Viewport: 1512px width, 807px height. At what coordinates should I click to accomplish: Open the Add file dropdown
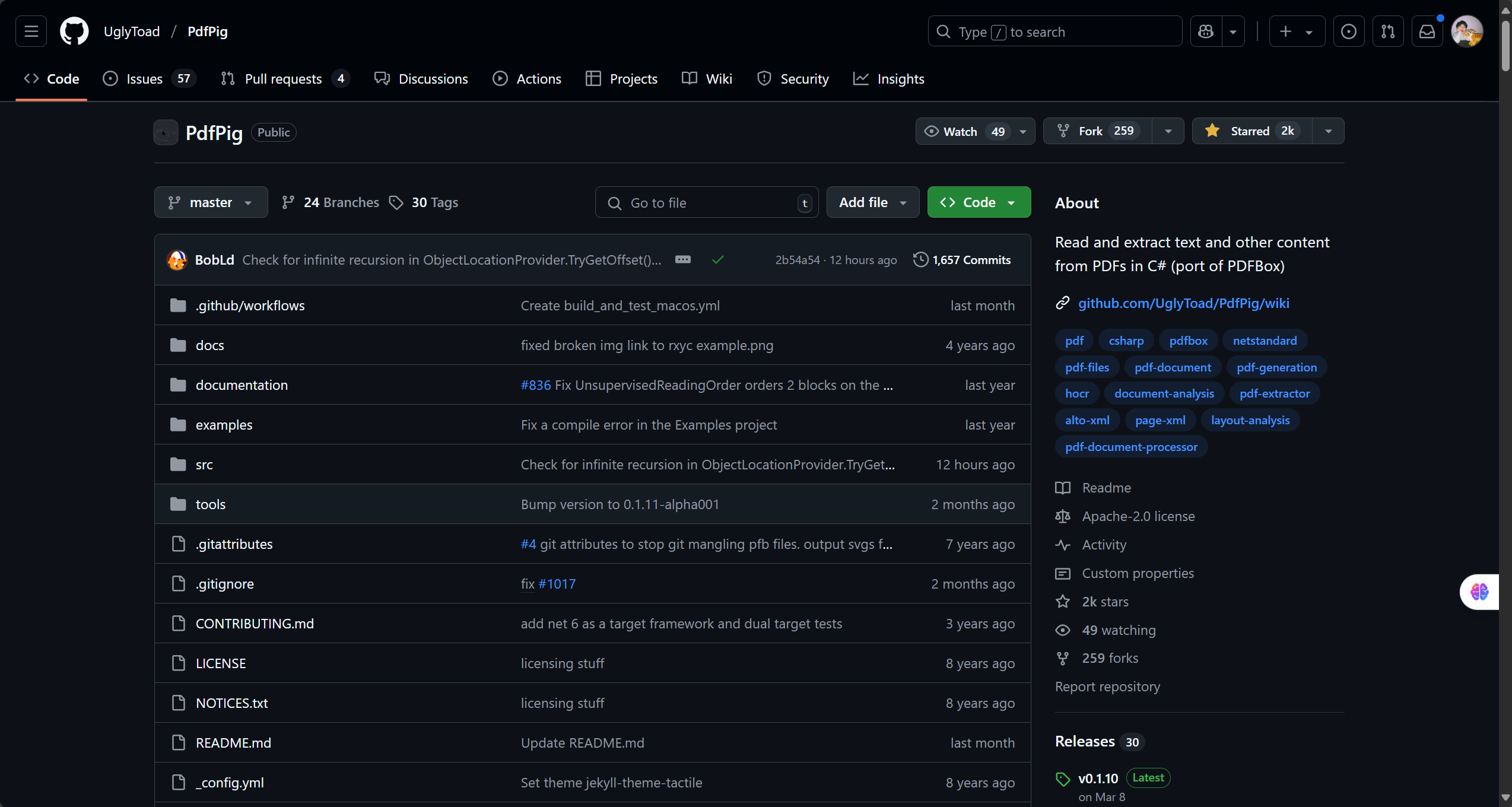tap(872, 203)
